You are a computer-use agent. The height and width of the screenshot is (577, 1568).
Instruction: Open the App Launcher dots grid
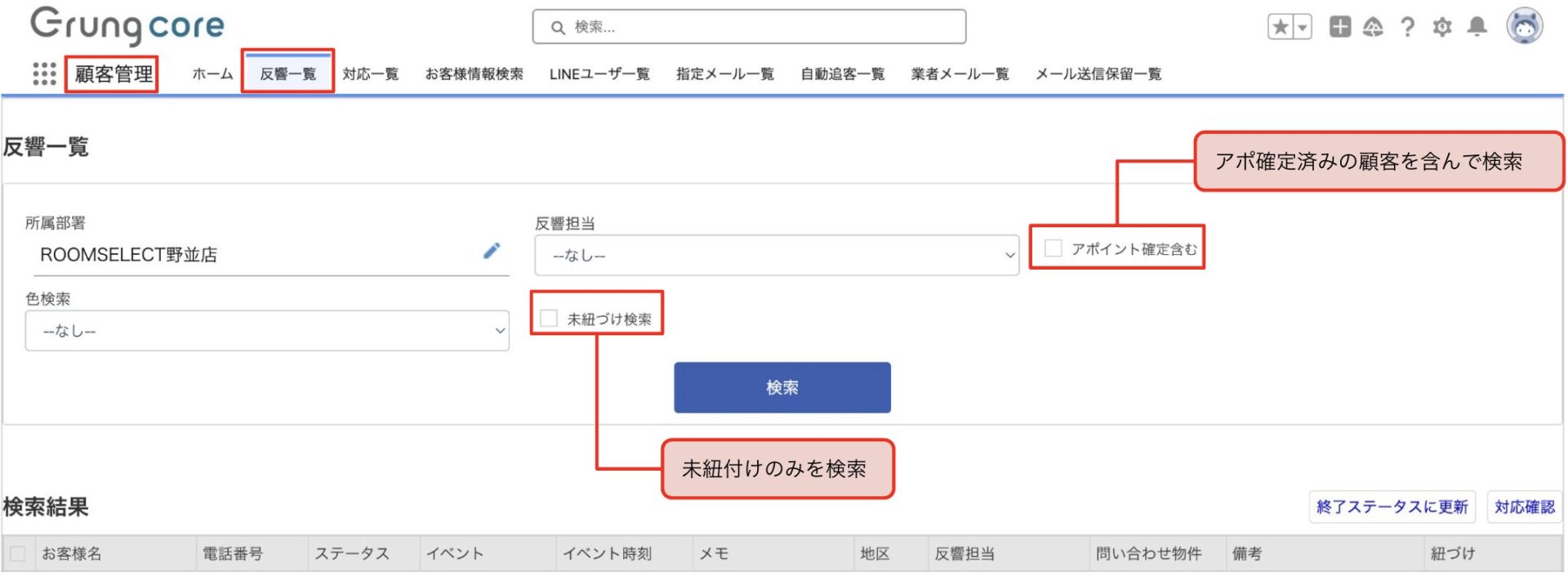[x=44, y=74]
